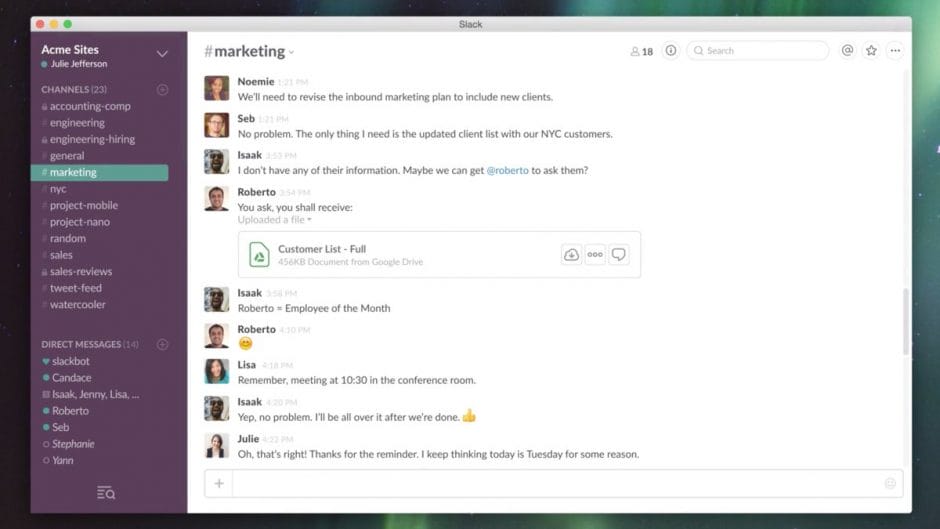Click the CHANNELS (23) header
940x529 pixels.
pos(74,89)
